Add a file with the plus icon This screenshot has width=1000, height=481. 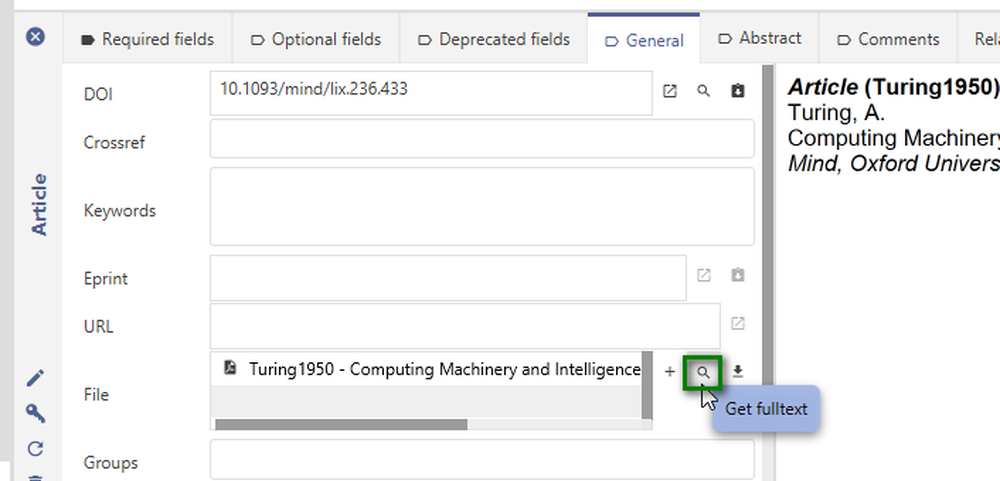670,371
